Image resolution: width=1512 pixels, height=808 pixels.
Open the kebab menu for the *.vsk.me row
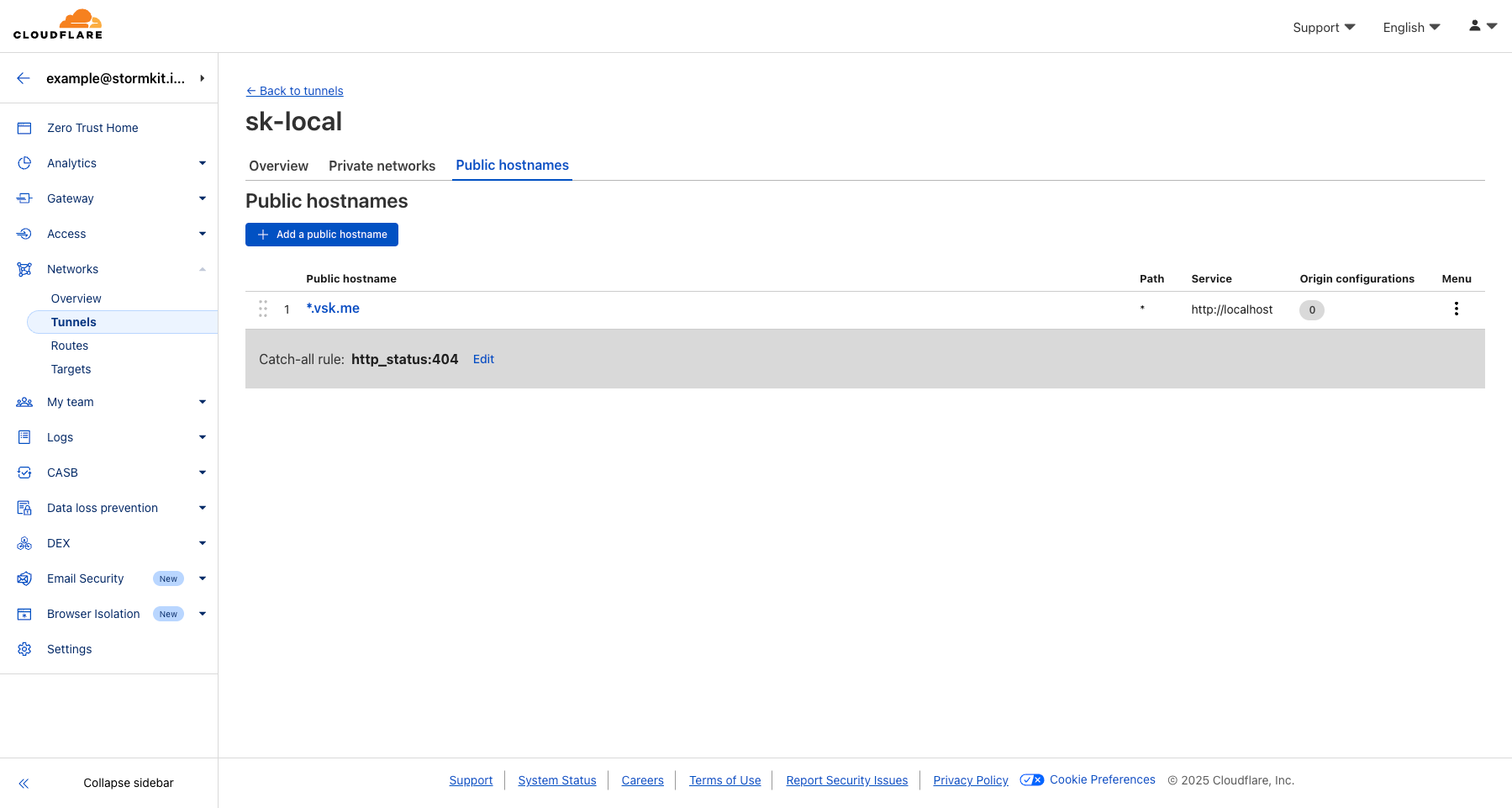1456,309
